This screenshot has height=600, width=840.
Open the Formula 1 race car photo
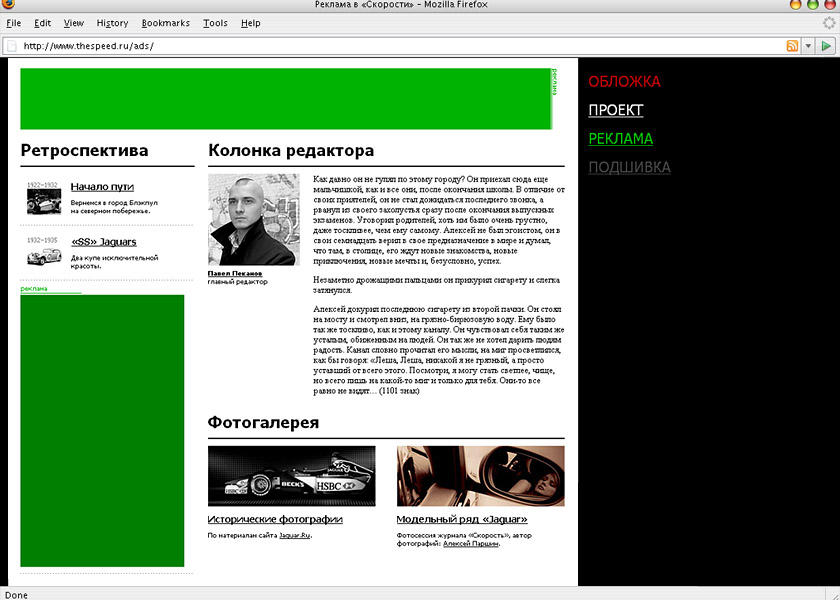[x=291, y=476]
